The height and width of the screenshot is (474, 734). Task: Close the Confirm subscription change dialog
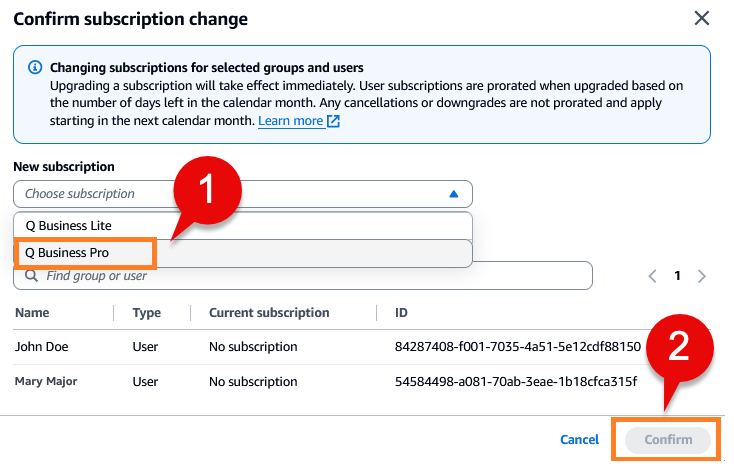tap(702, 19)
